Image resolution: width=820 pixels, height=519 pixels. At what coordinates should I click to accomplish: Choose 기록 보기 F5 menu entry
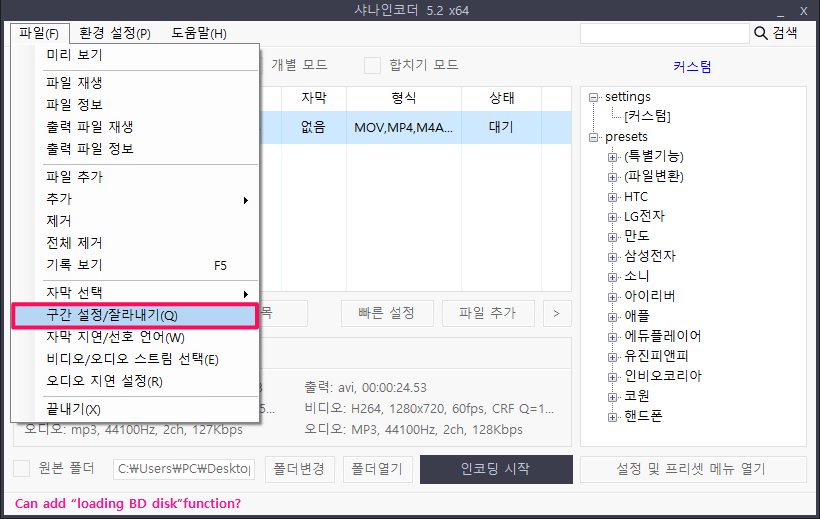click(x=135, y=265)
